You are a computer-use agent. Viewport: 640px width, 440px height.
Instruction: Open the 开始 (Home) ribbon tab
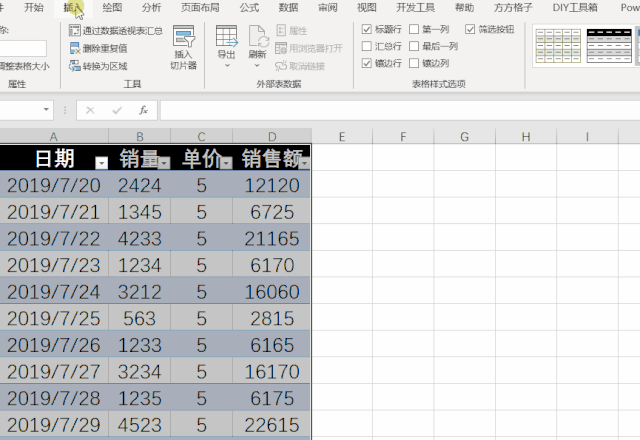point(34,7)
